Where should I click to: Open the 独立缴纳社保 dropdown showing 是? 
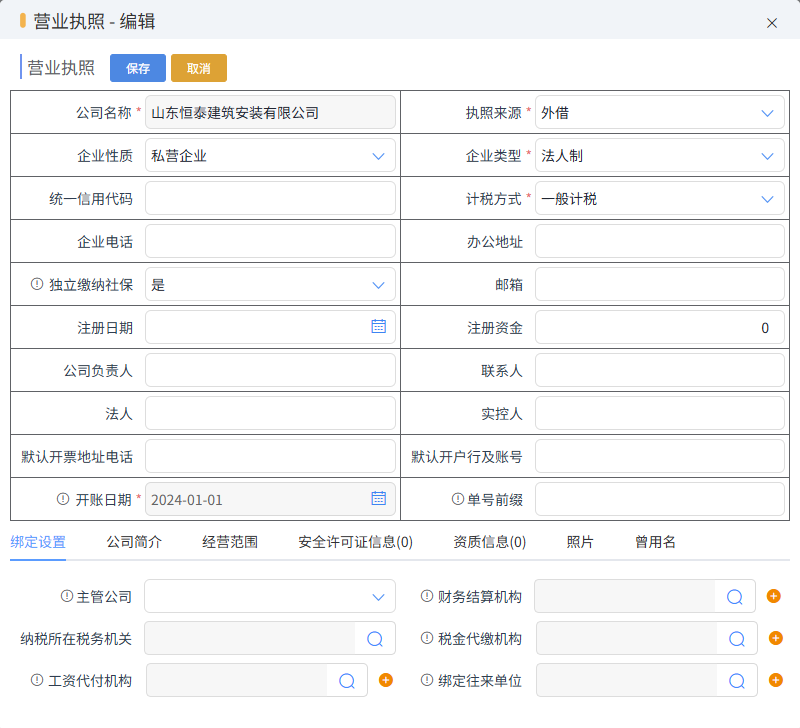[270, 285]
